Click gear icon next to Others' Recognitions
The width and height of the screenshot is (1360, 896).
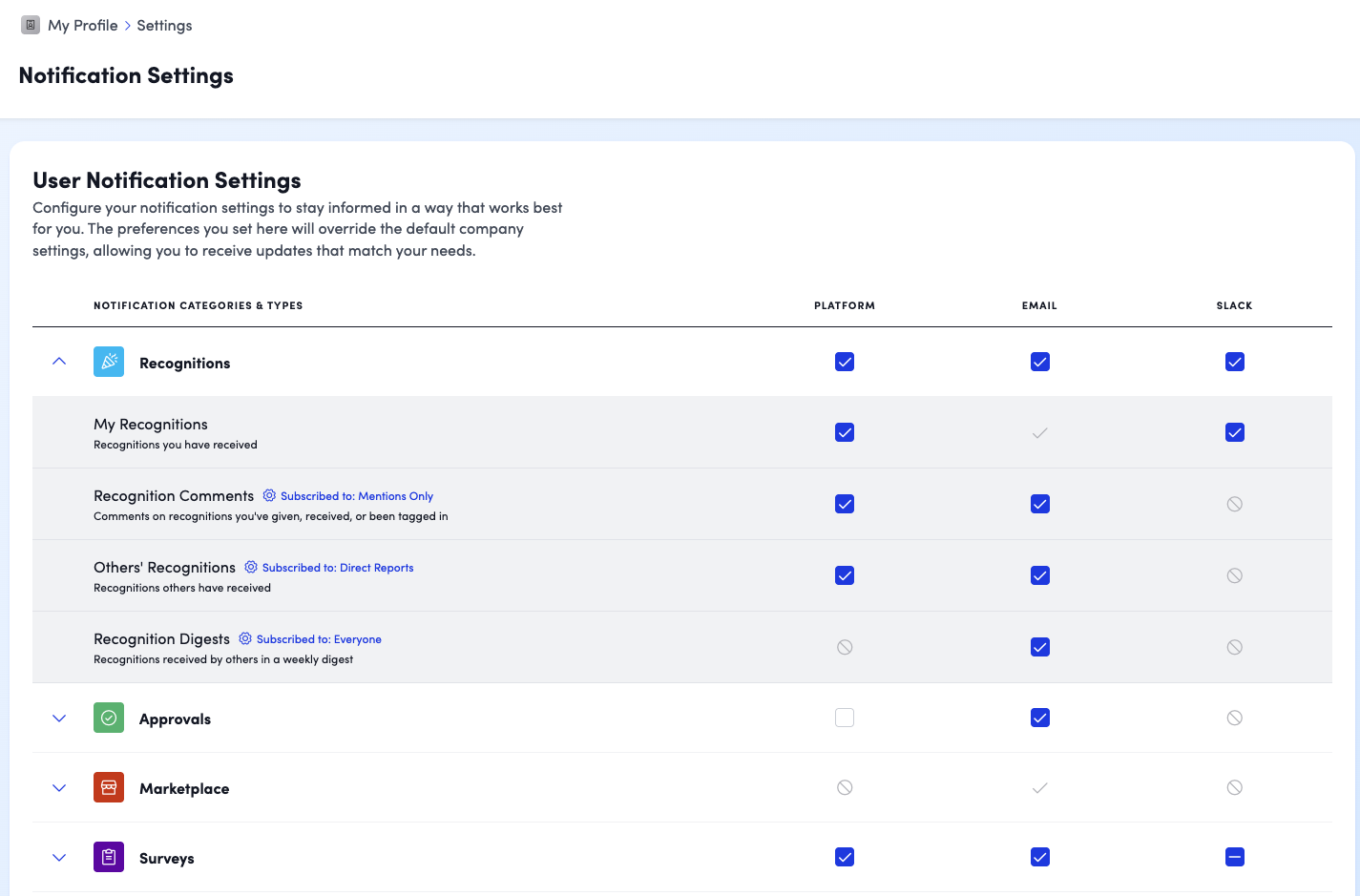(251, 568)
